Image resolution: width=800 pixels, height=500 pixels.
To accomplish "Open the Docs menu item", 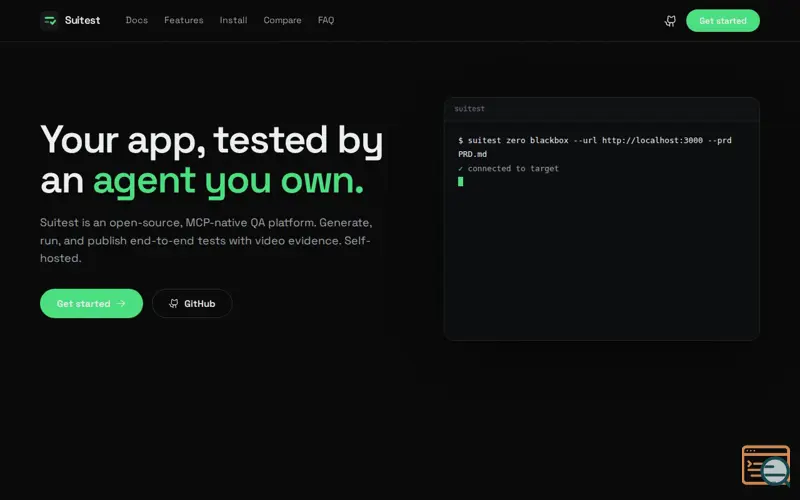I will (x=137, y=20).
